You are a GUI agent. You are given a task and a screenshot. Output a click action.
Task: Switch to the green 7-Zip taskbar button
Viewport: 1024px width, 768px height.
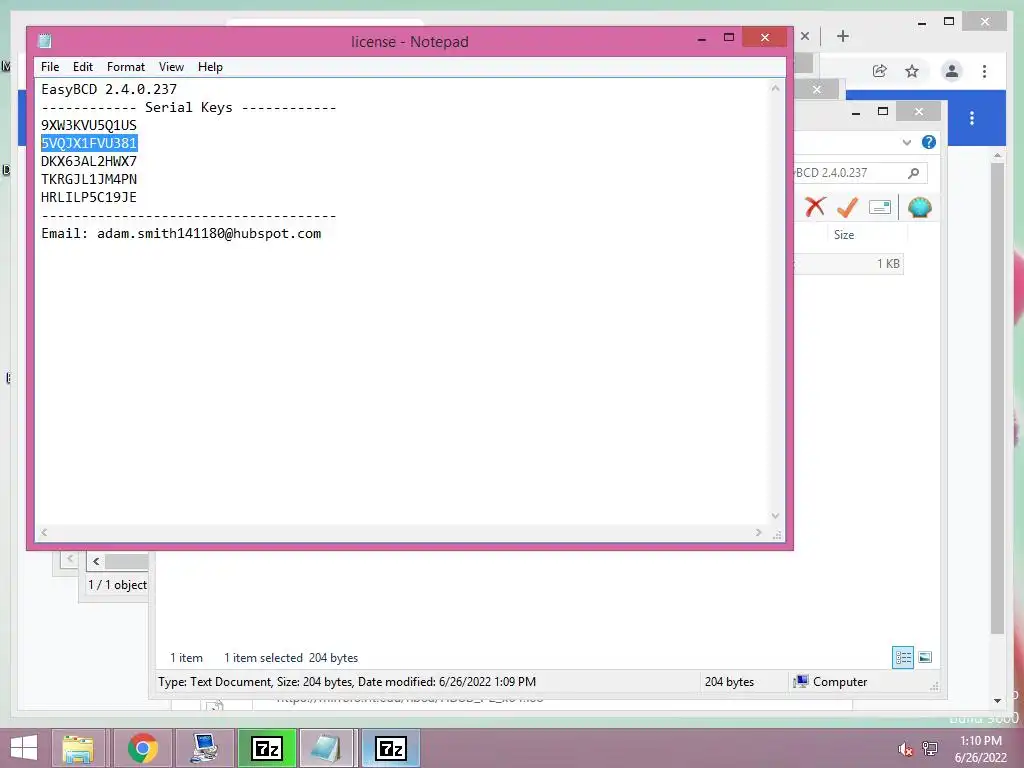pos(267,748)
